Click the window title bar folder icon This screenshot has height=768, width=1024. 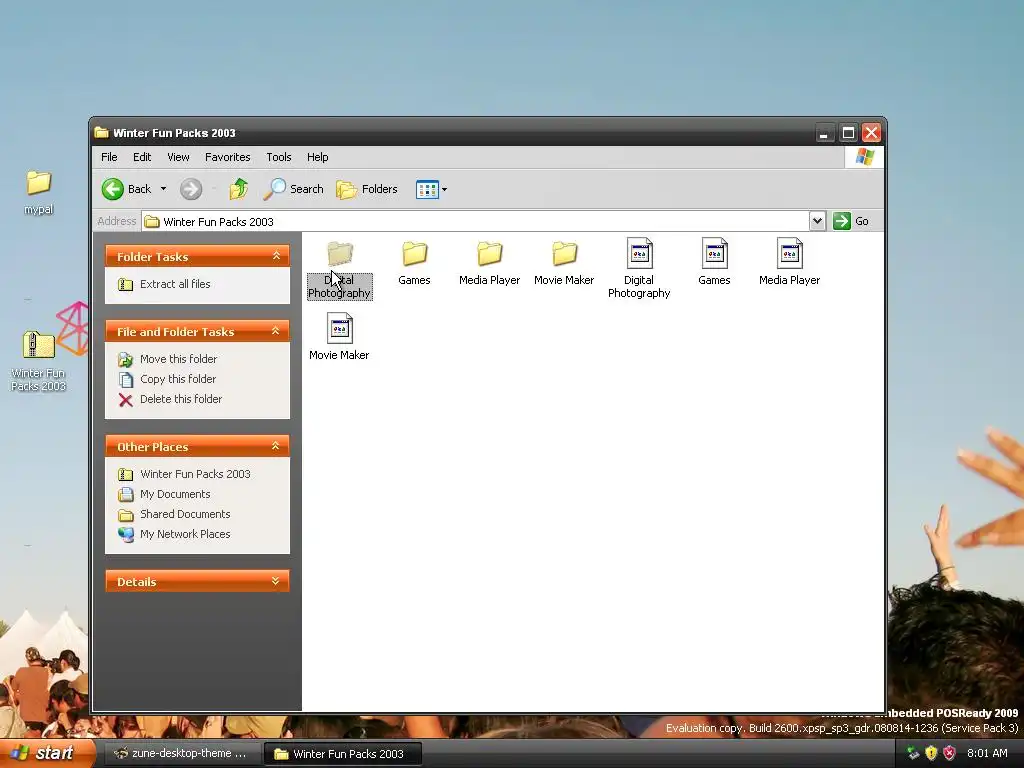pos(101,133)
